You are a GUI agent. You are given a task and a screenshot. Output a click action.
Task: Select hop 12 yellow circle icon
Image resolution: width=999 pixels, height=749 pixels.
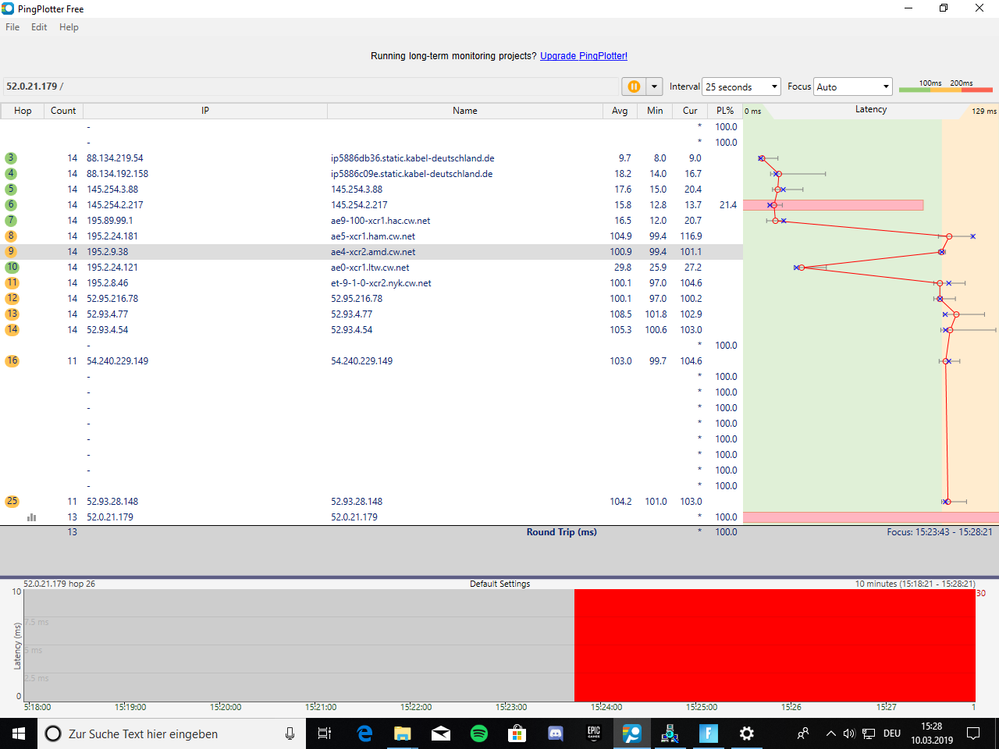11,298
